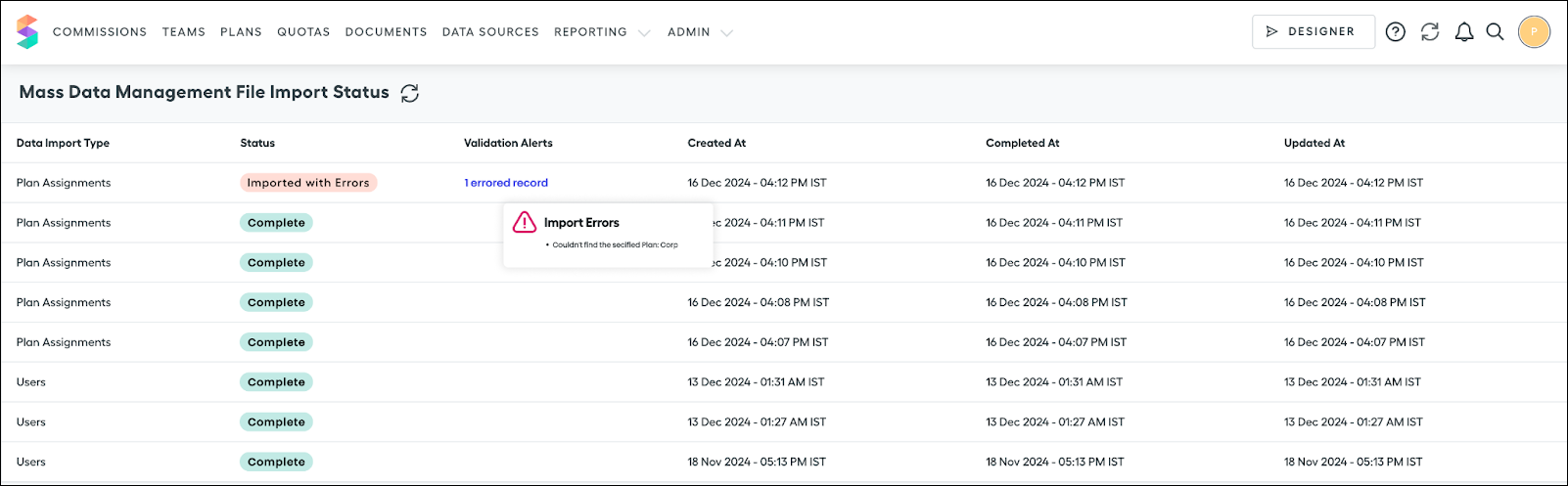
Task: Navigate to Quotas
Action: (303, 32)
